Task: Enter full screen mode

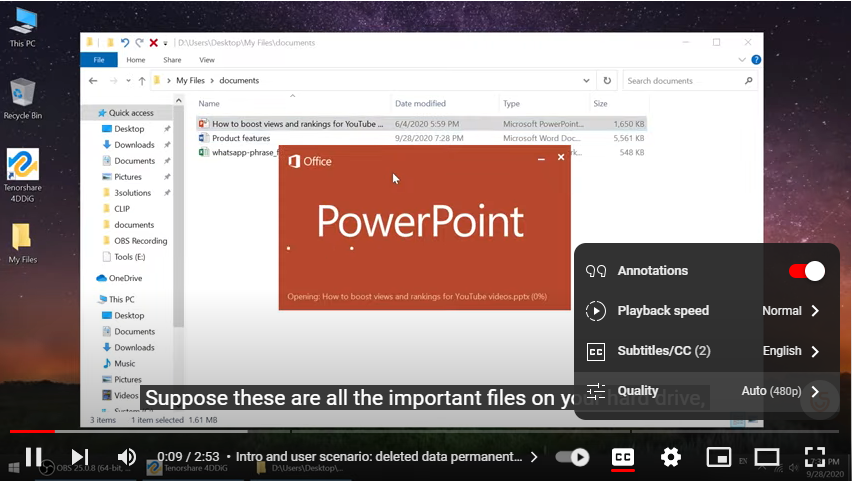Action: (815, 457)
